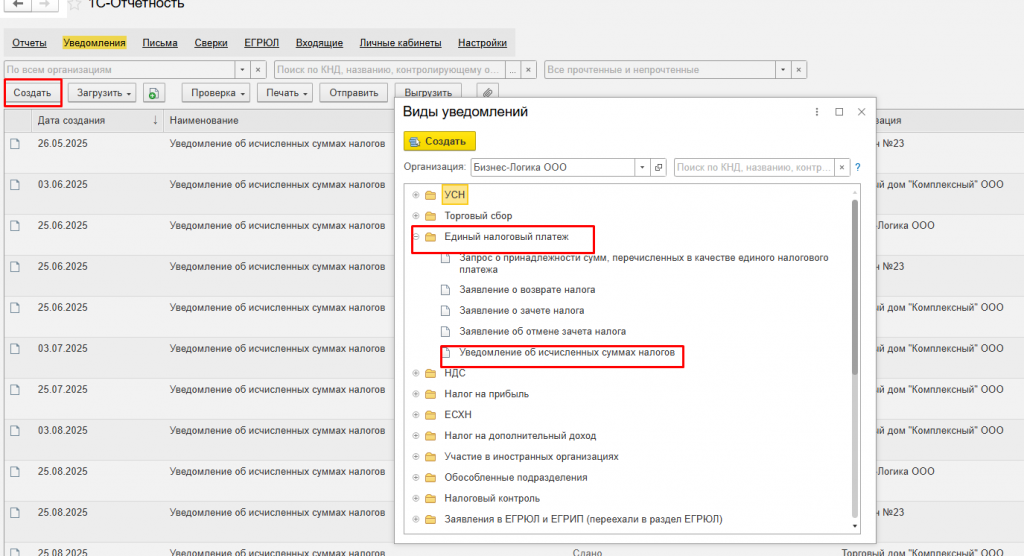
Task: Clear the main КНД search field
Action: (x=528, y=69)
